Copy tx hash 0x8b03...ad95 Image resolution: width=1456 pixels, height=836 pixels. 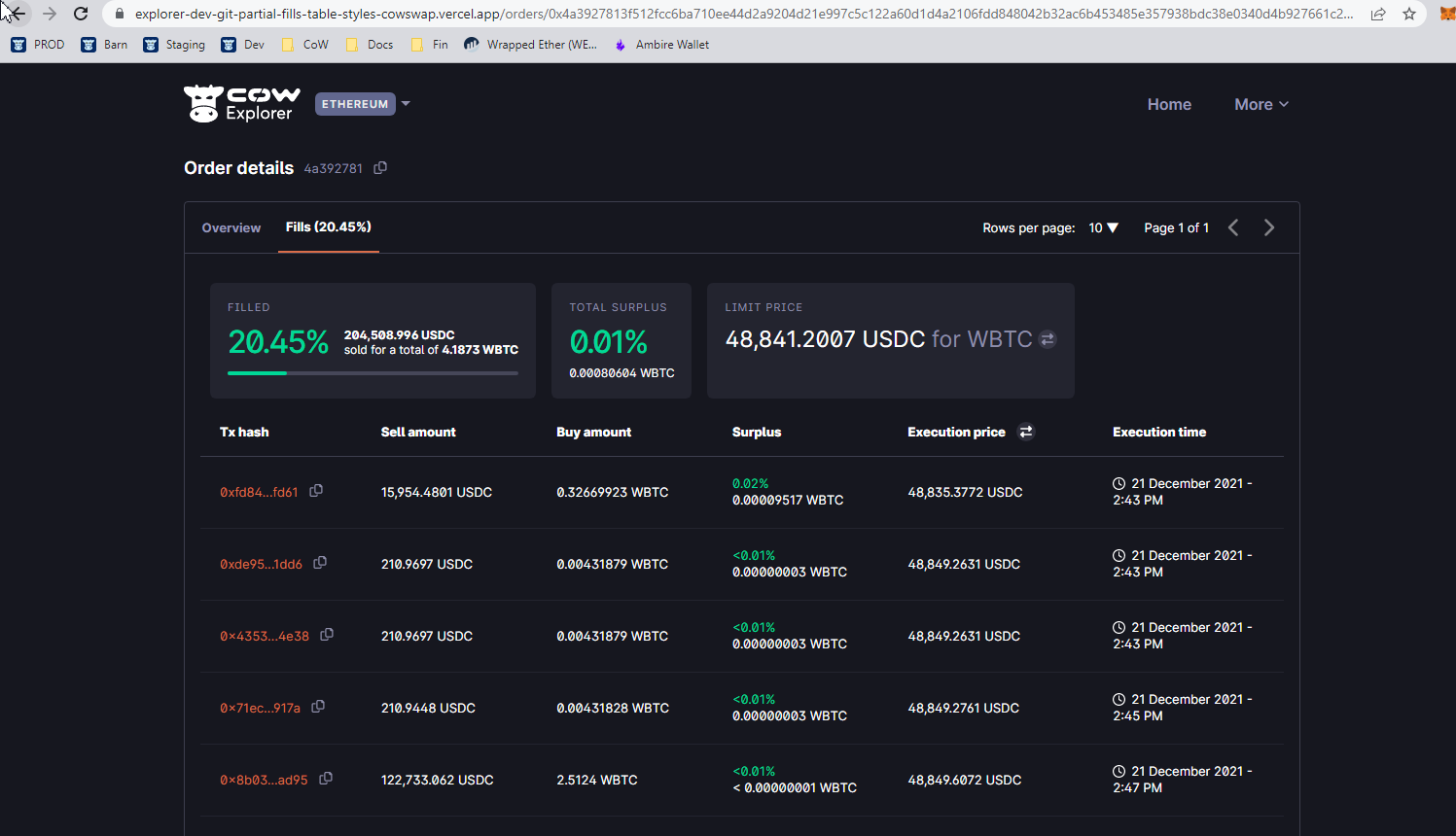click(326, 779)
